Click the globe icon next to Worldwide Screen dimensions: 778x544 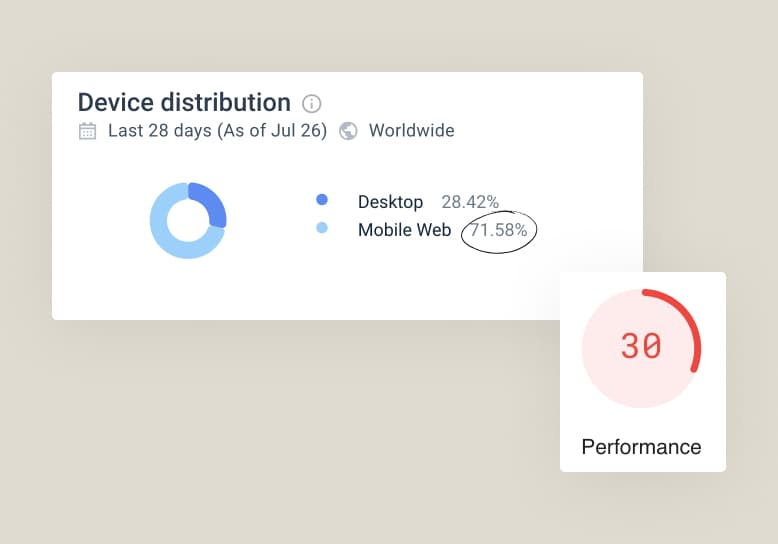point(348,131)
